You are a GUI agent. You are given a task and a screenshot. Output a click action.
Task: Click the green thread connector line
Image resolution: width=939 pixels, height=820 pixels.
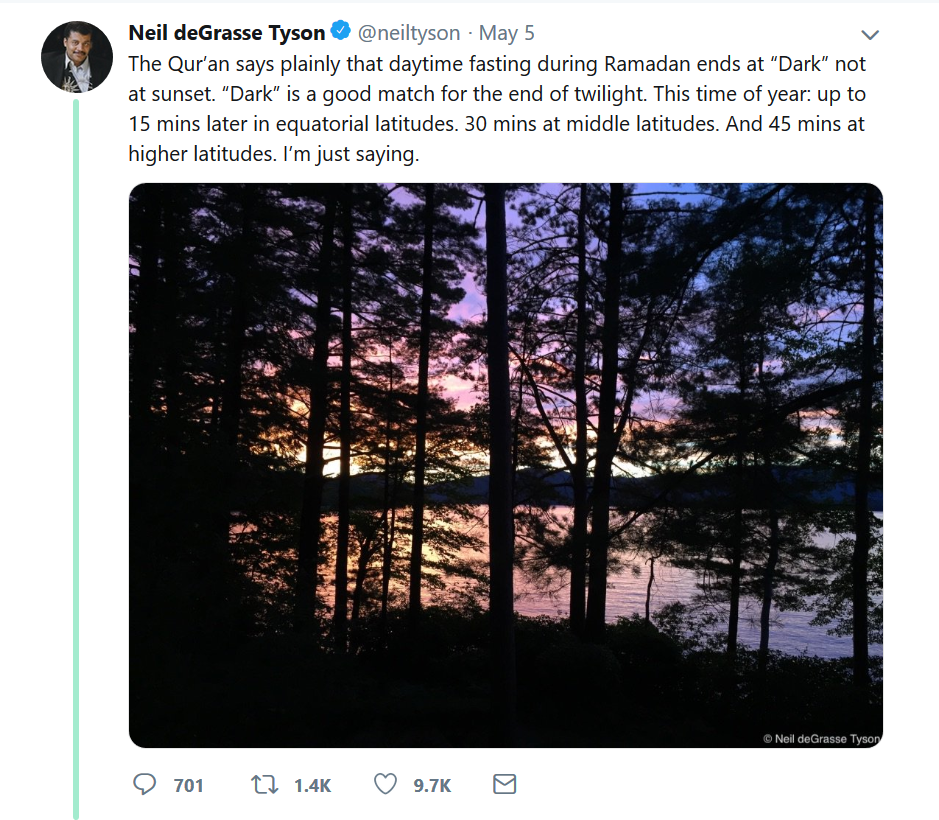point(76,458)
